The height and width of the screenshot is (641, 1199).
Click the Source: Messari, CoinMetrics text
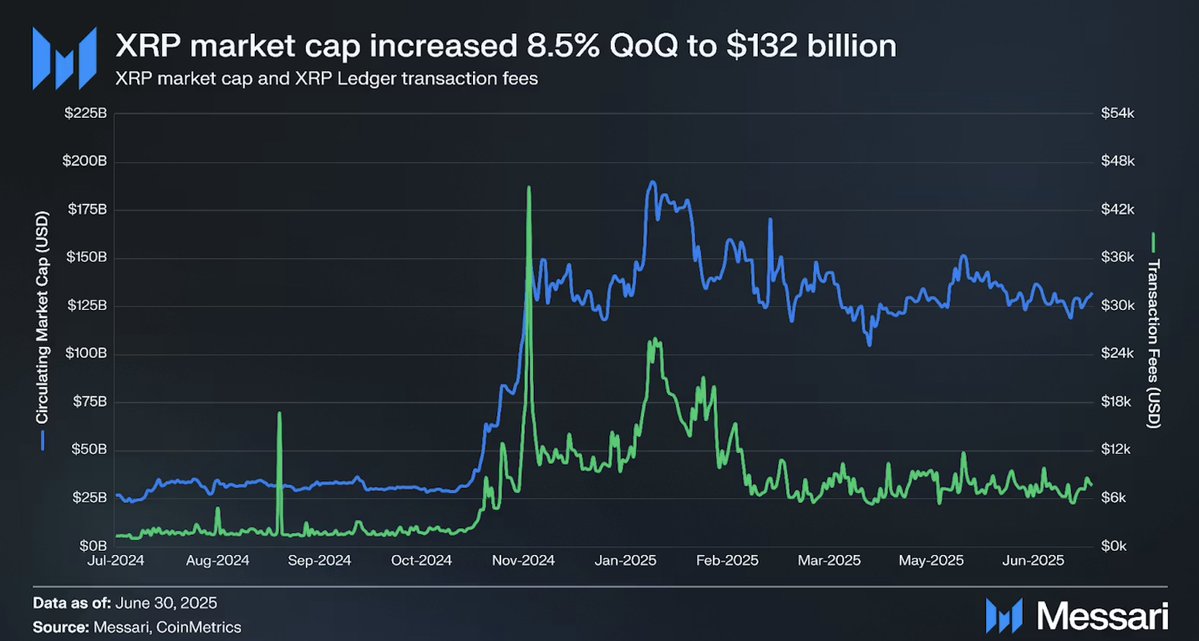pos(137,627)
